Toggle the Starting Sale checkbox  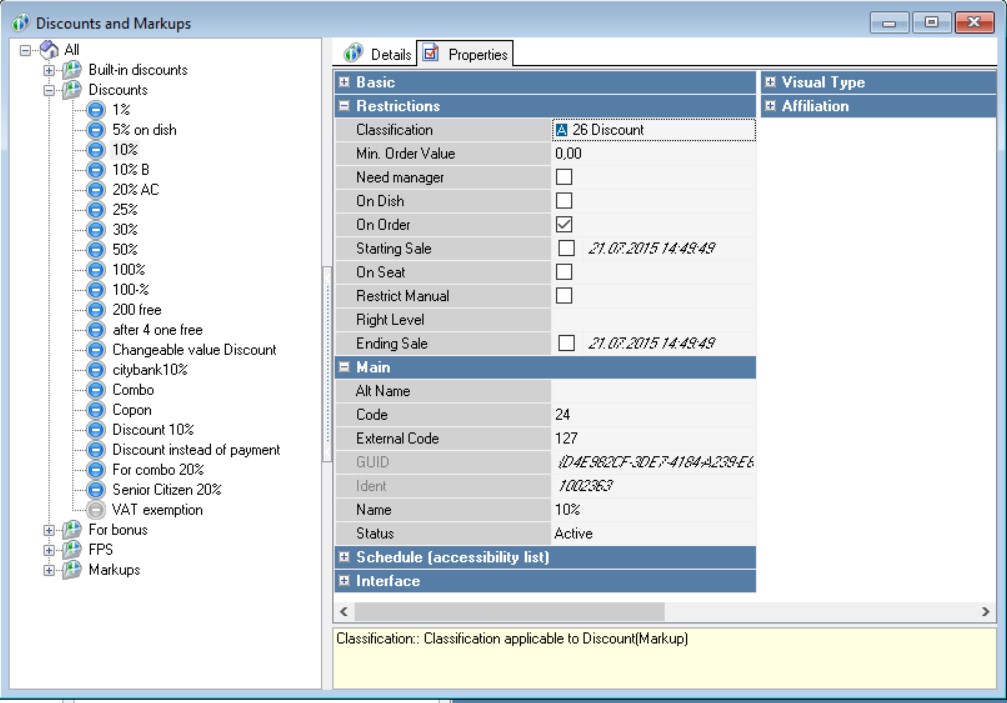click(x=566, y=248)
